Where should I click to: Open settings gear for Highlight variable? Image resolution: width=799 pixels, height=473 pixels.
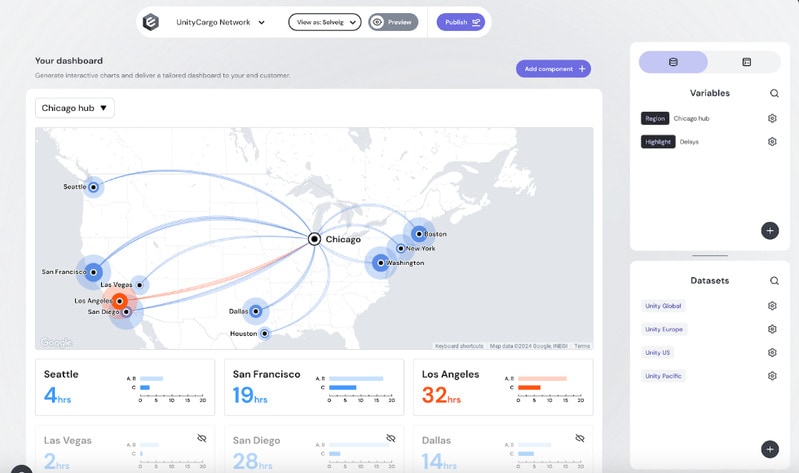click(x=772, y=142)
